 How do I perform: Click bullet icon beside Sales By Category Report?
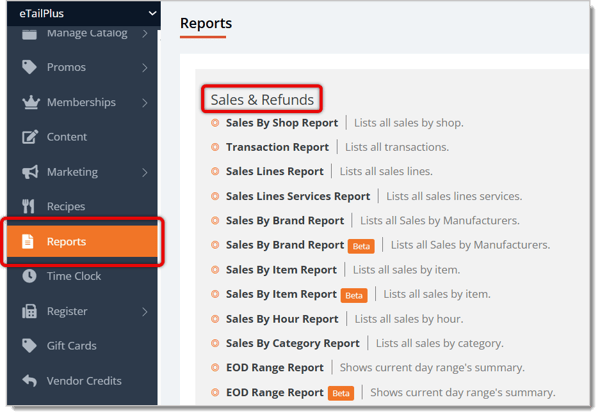215,343
